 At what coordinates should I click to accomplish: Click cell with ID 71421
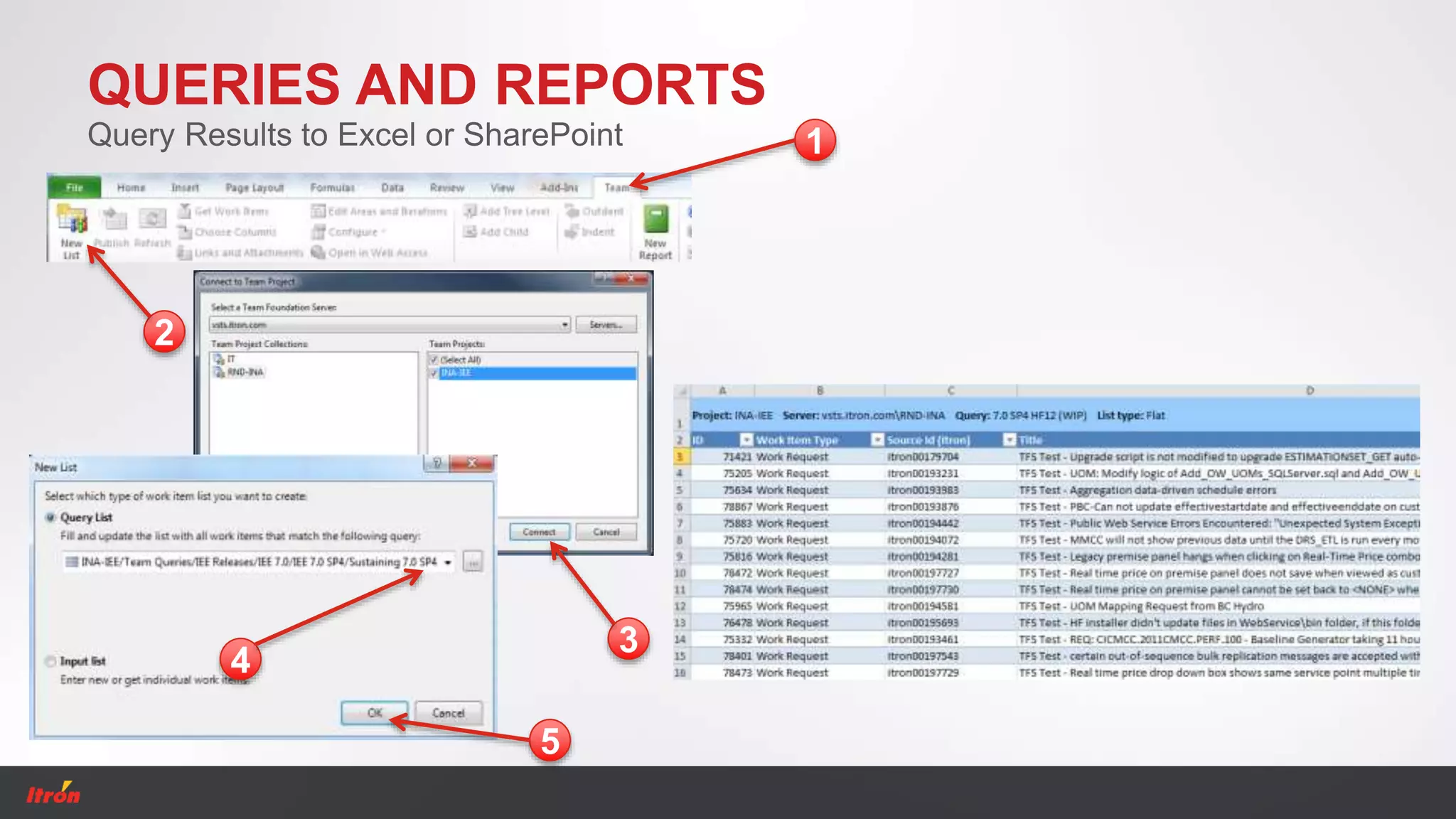722,457
